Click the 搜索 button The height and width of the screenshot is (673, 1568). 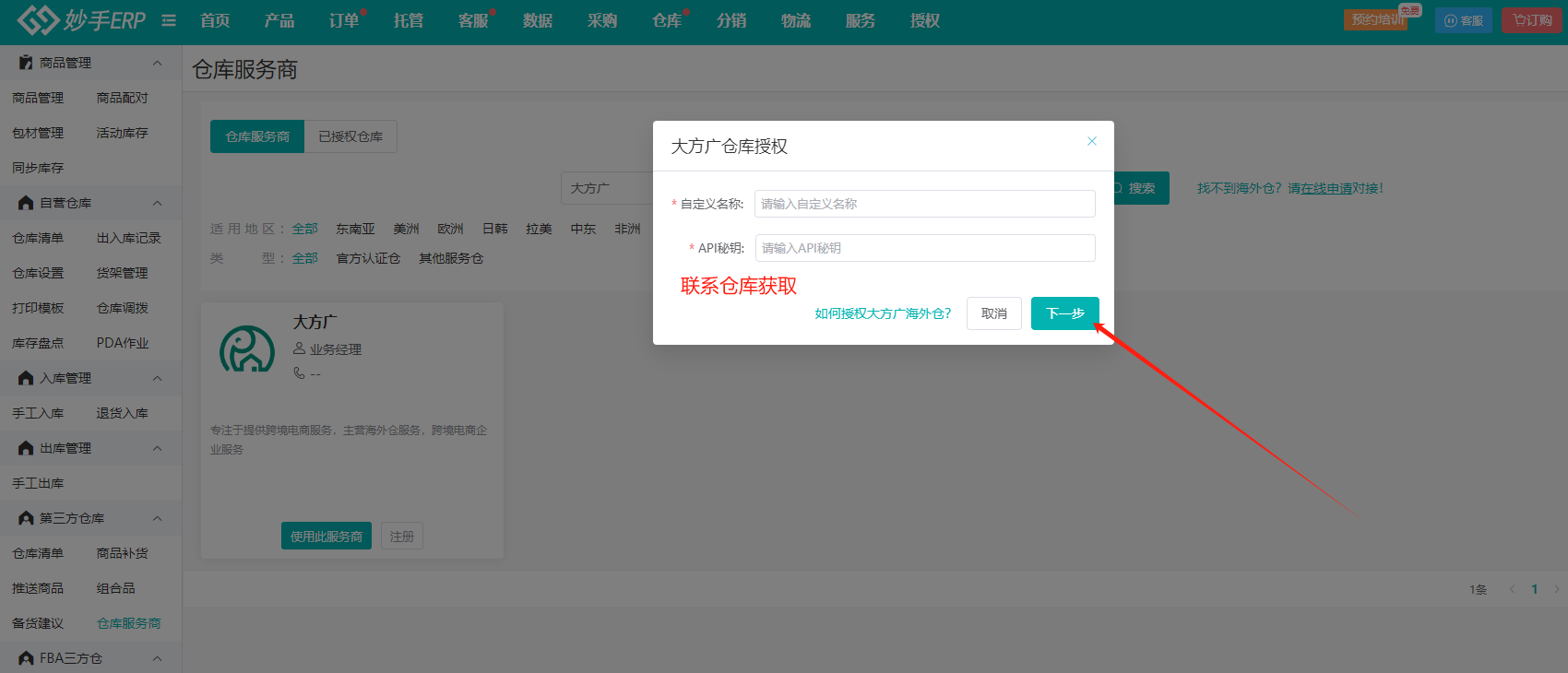1141,188
